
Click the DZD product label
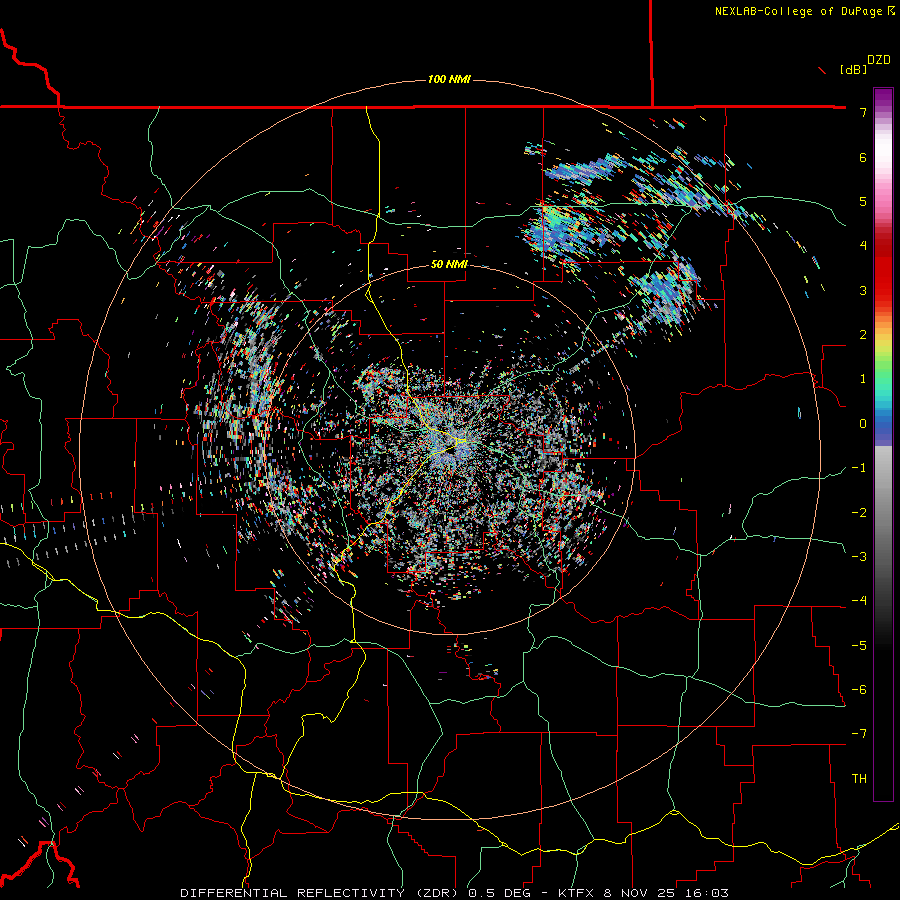pyautogui.click(x=879, y=60)
